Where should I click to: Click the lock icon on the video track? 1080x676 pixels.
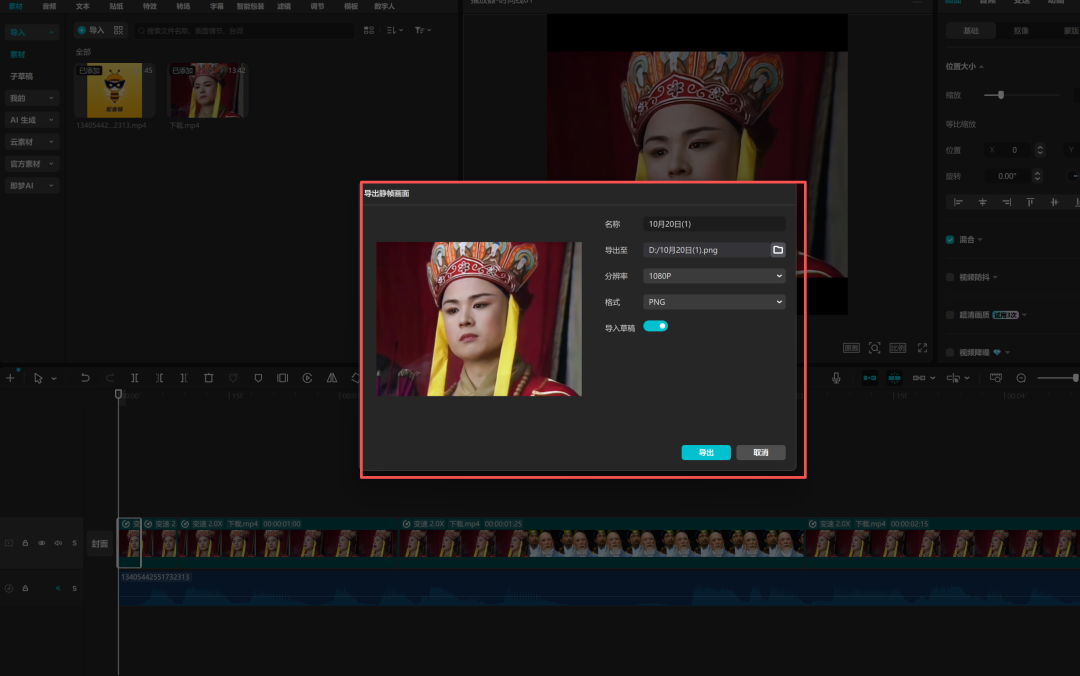[25, 543]
